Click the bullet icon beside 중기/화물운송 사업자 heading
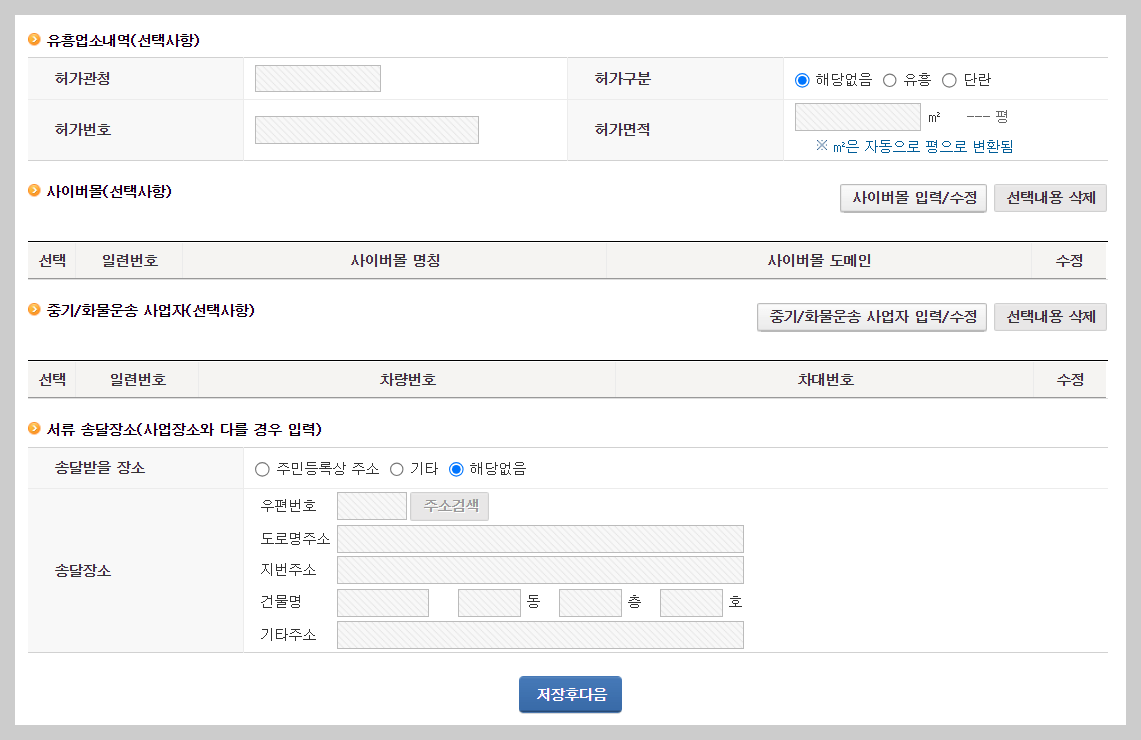 point(32,309)
